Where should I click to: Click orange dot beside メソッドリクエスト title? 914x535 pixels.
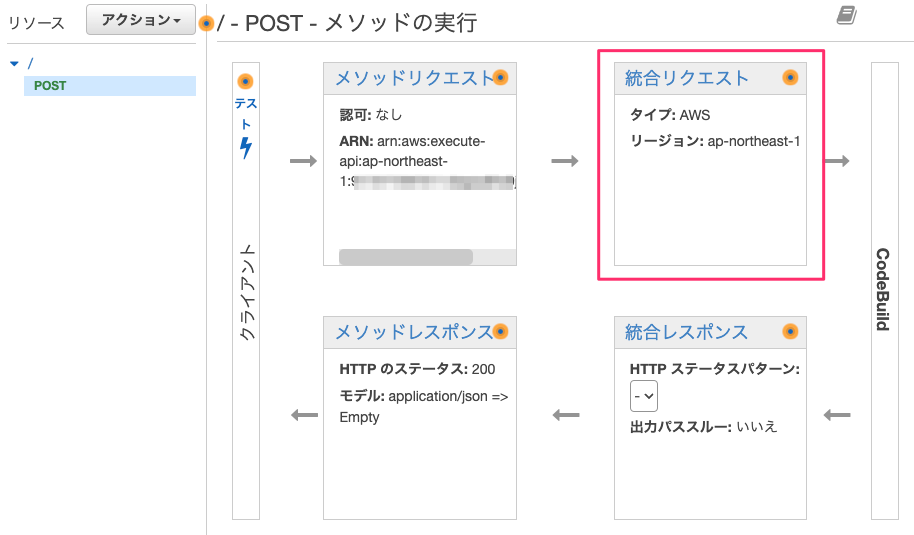[501, 78]
